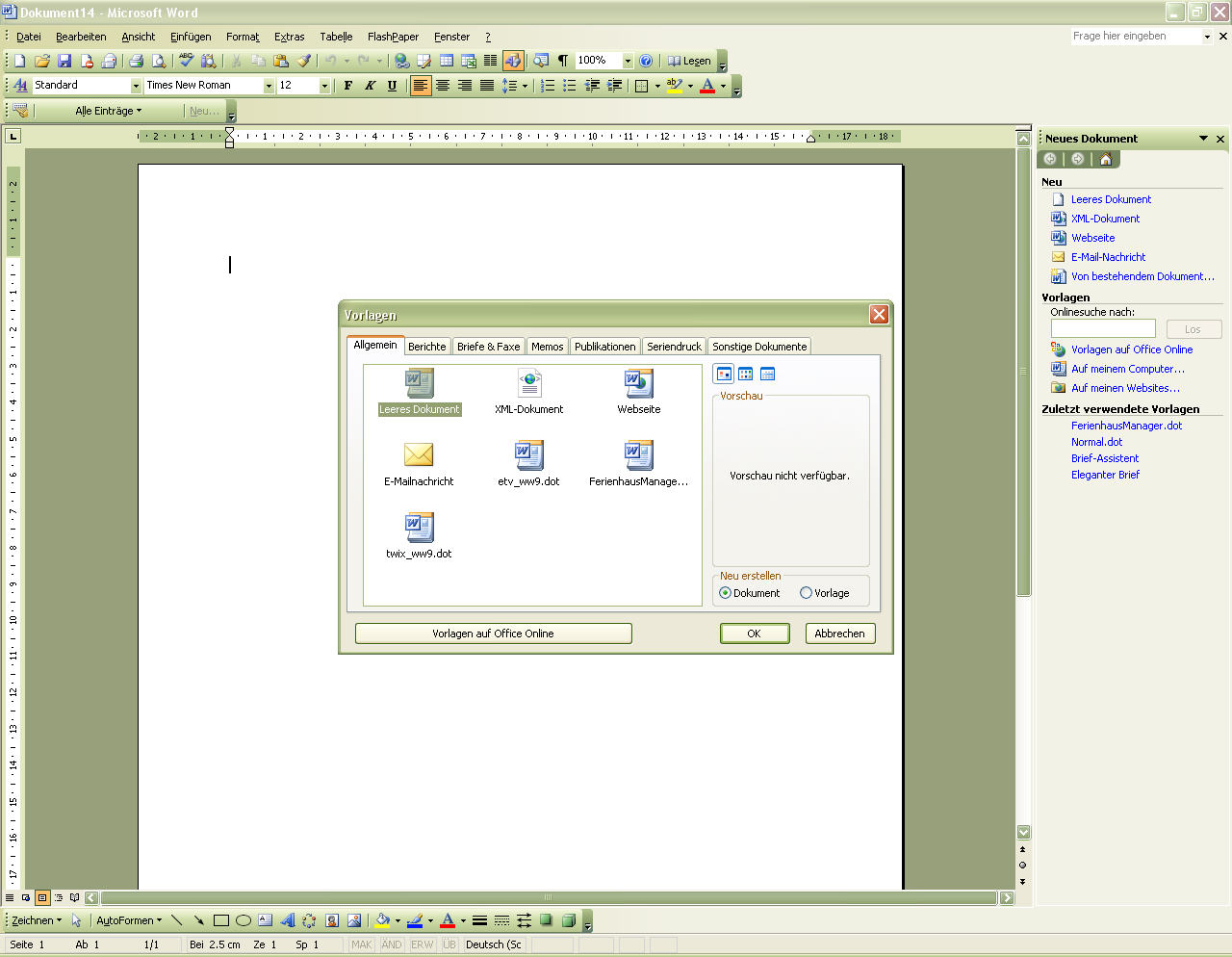Select the Dokument radio button
Viewport: 1232px width, 957px height.
[x=726, y=593]
